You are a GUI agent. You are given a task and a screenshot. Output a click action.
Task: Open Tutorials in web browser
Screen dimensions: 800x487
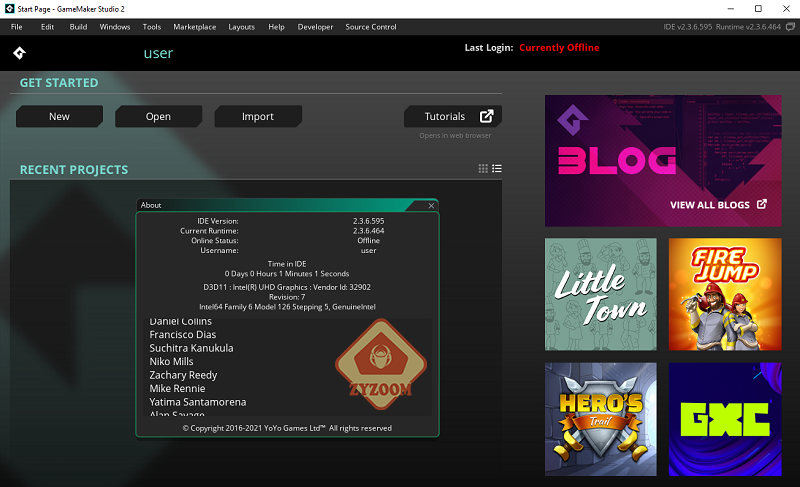coord(453,116)
